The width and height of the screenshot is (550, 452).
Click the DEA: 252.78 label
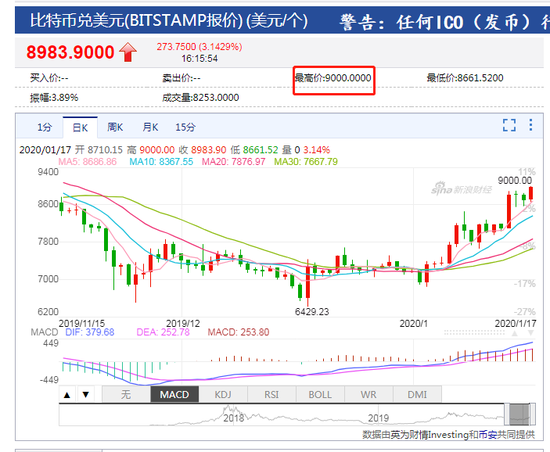click(x=163, y=332)
